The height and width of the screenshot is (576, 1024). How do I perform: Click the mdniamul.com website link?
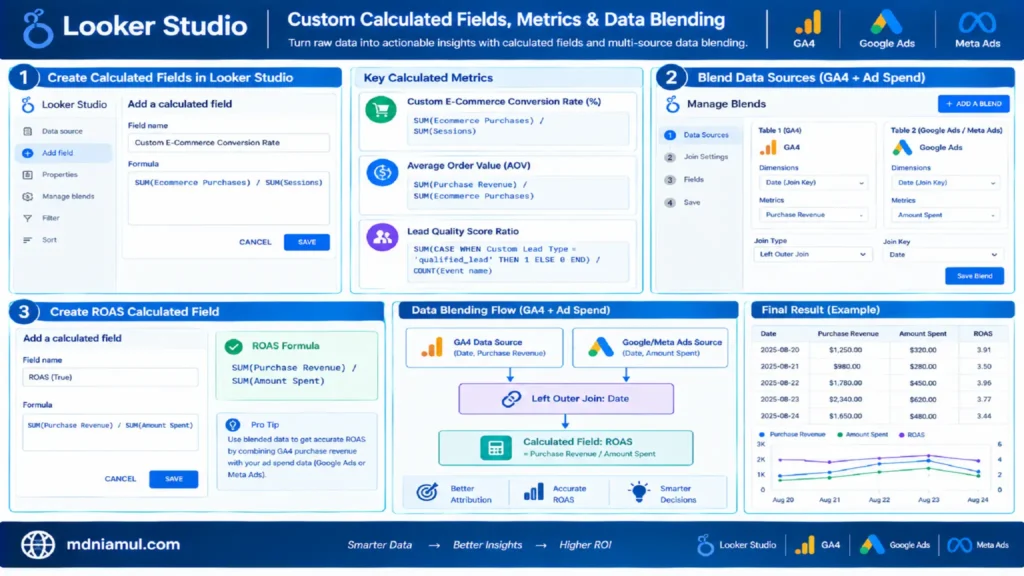(123, 545)
